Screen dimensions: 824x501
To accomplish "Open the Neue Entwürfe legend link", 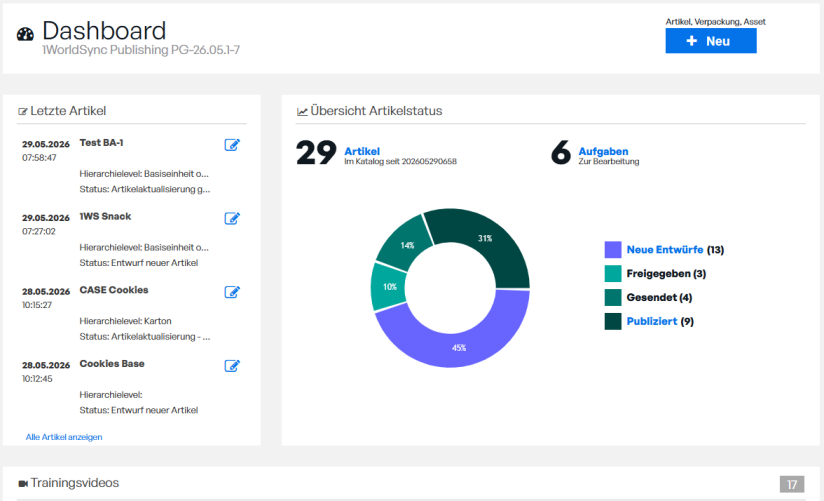I will (665, 250).
